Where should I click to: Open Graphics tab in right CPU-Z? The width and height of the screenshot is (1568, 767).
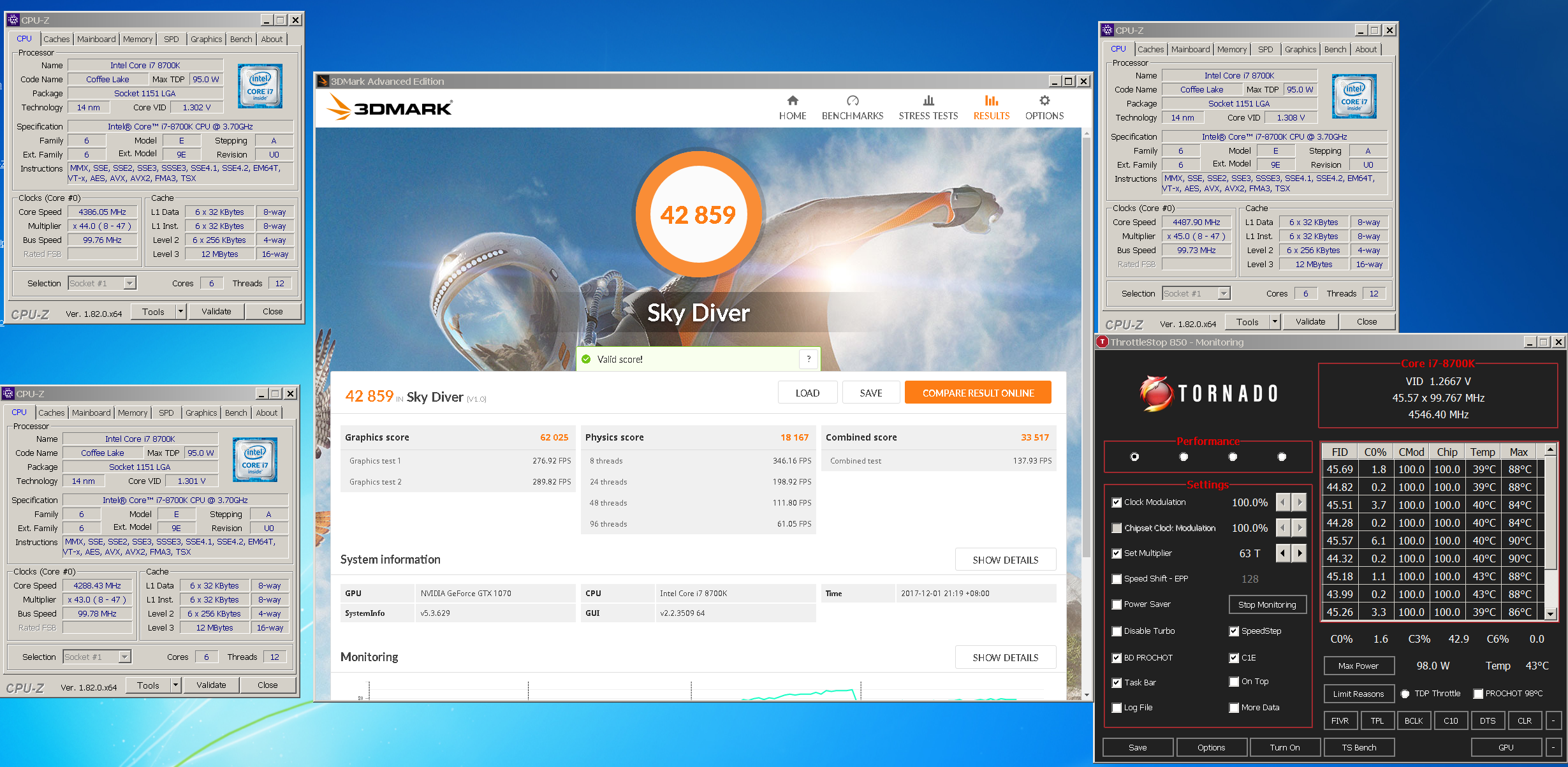[1300, 50]
